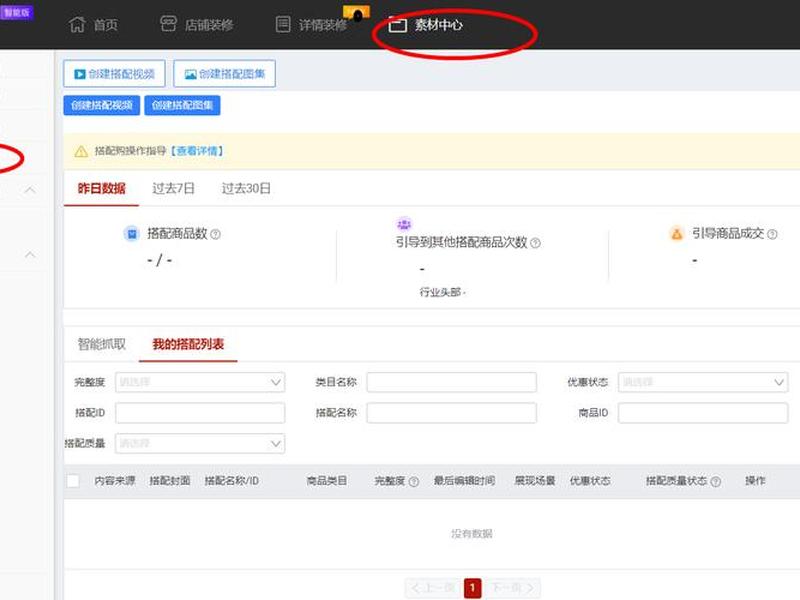
Task: Click the warning triangle icon in the guide banner
Action: click(x=81, y=152)
